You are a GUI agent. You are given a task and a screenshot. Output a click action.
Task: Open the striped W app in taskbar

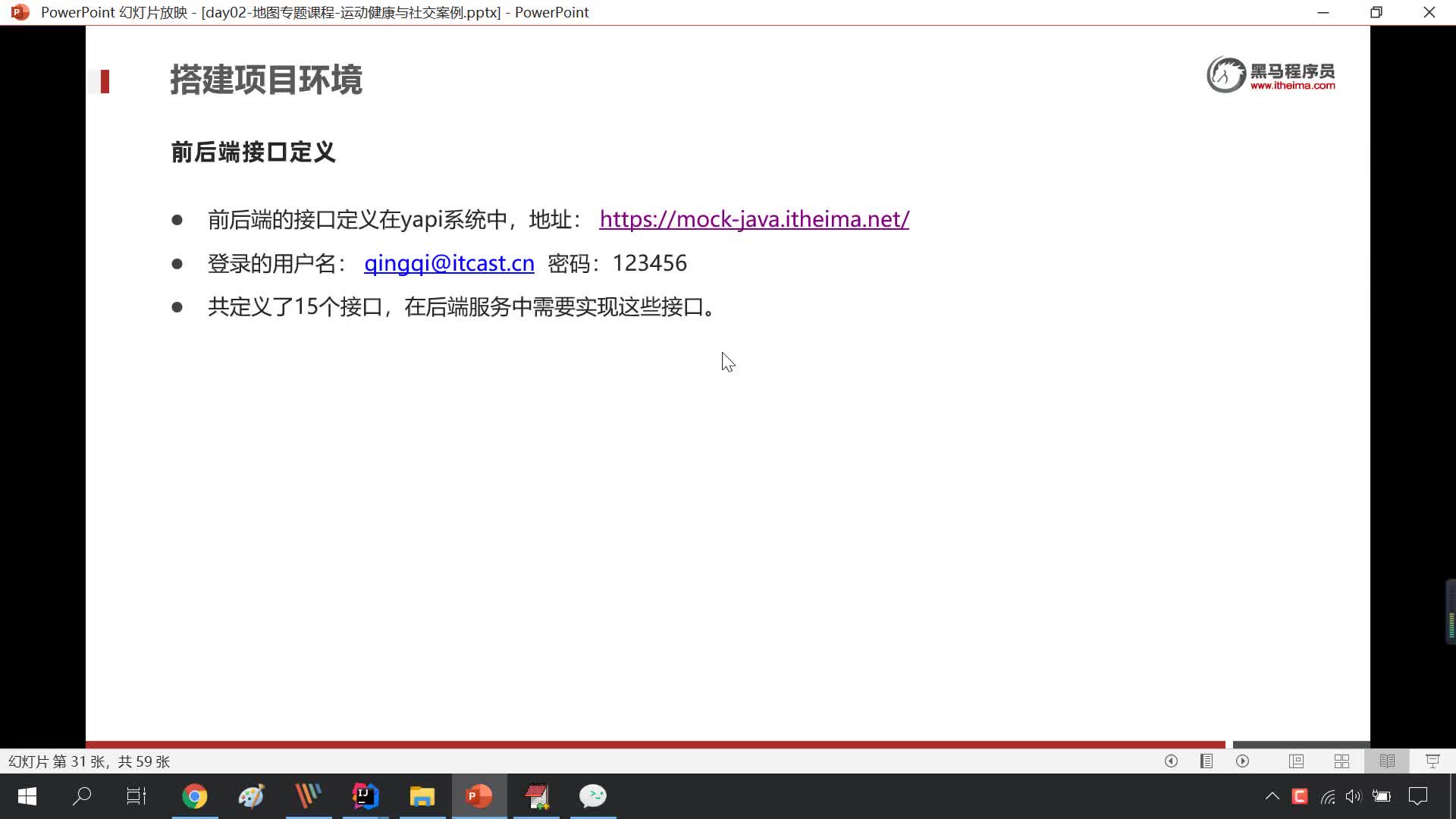(x=309, y=796)
